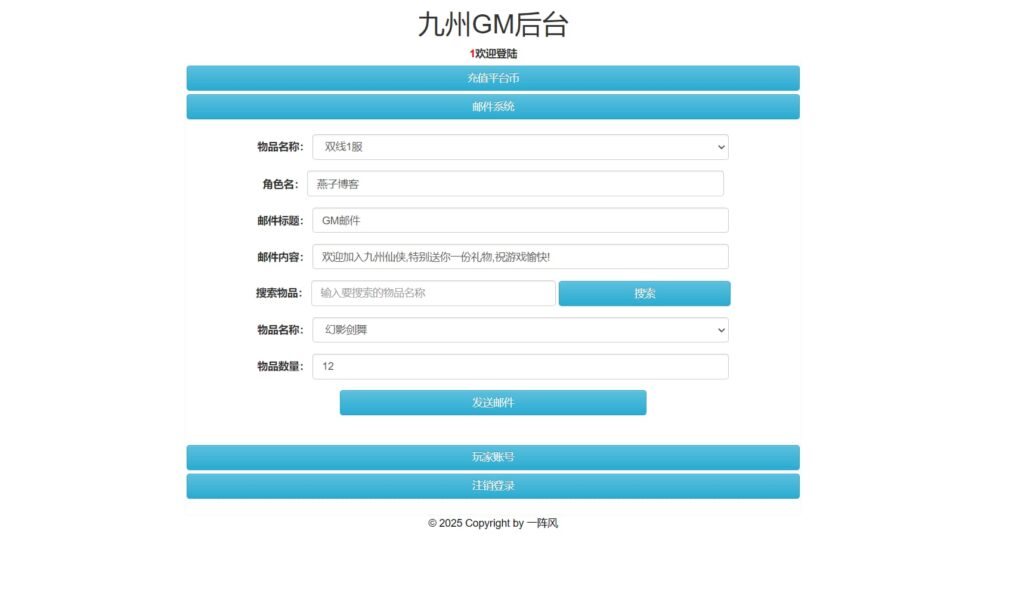Image resolution: width=1024 pixels, height=590 pixels.
Task: Open the 玩家账号 panel
Action: [x=492, y=457]
